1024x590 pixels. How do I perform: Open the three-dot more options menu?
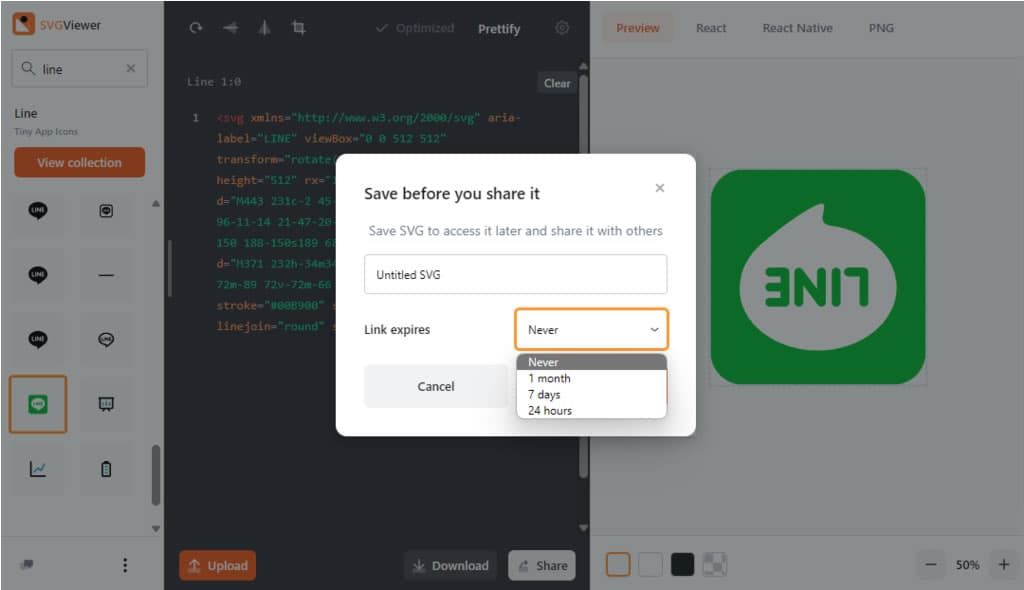click(125, 565)
